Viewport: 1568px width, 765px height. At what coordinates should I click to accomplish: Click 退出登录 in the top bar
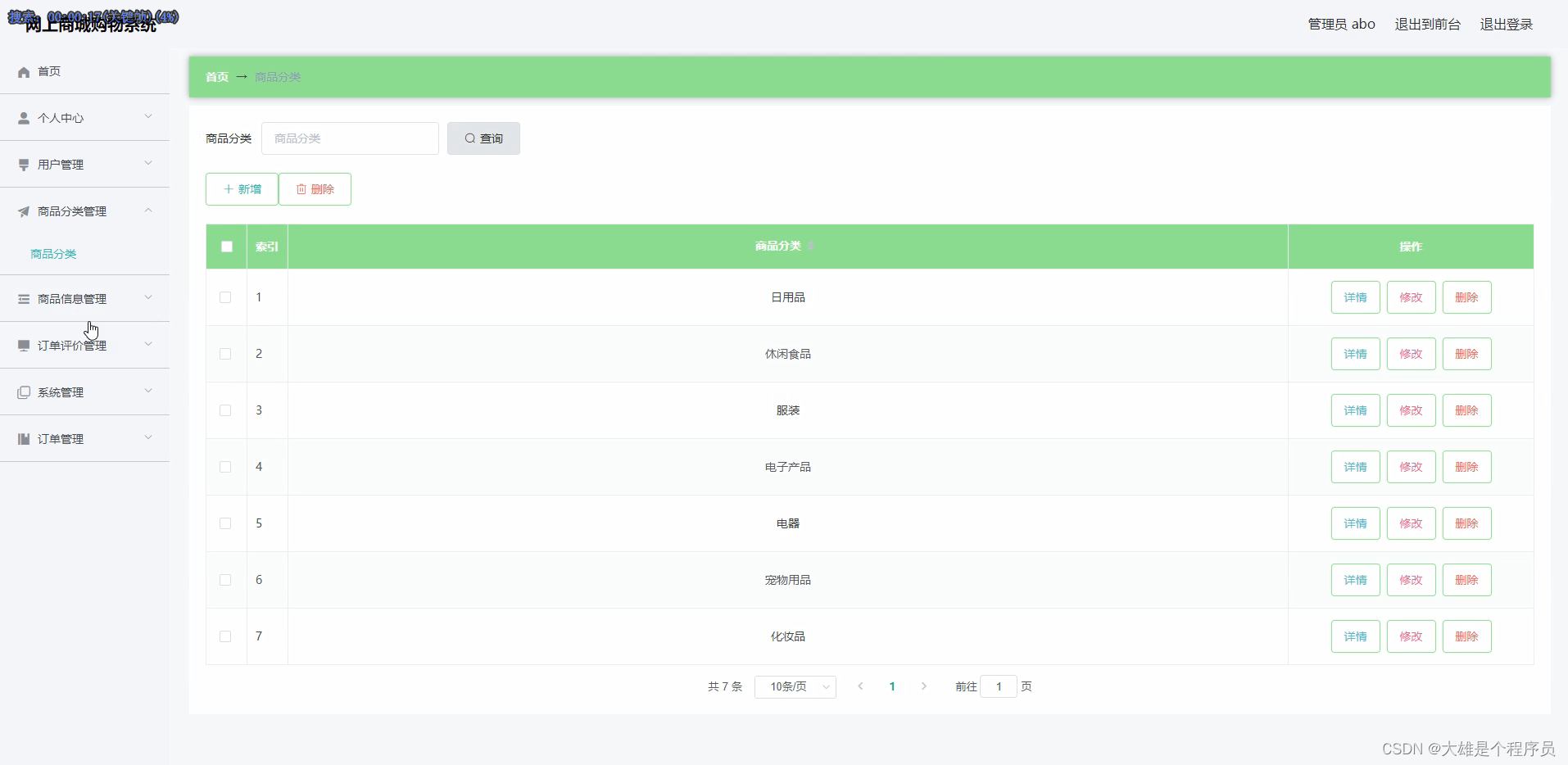tap(1506, 25)
